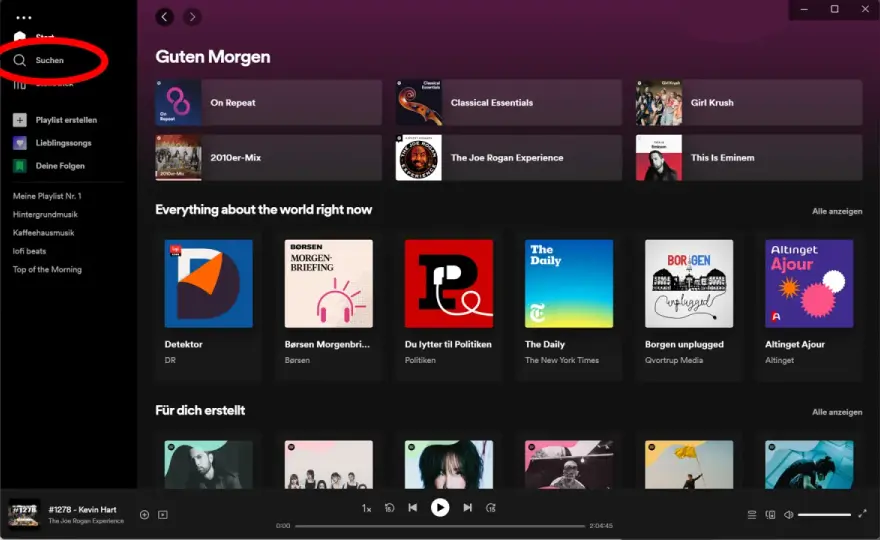Open the Kaffeehausmusik playlist
Image resolution: width=880 pixels, height=540 pixels.
coord(43,232)
